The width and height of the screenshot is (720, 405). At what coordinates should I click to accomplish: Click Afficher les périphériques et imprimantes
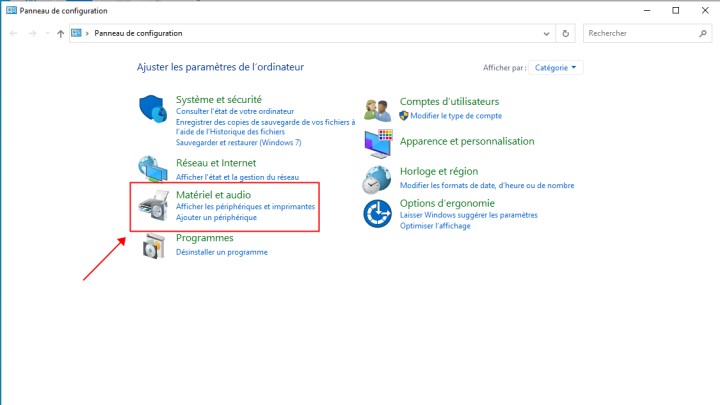245,207
